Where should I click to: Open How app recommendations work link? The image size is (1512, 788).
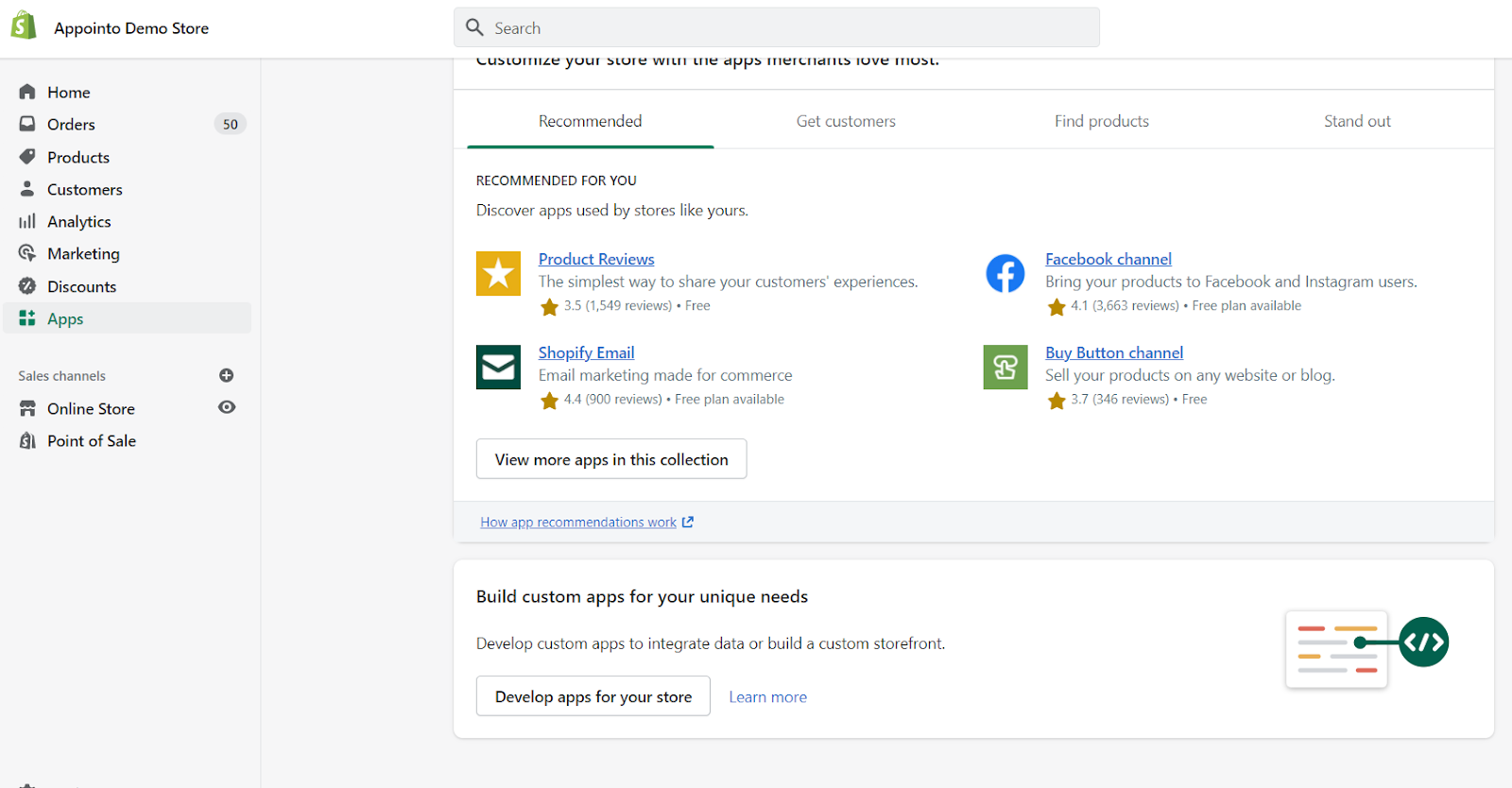point(578,522)
